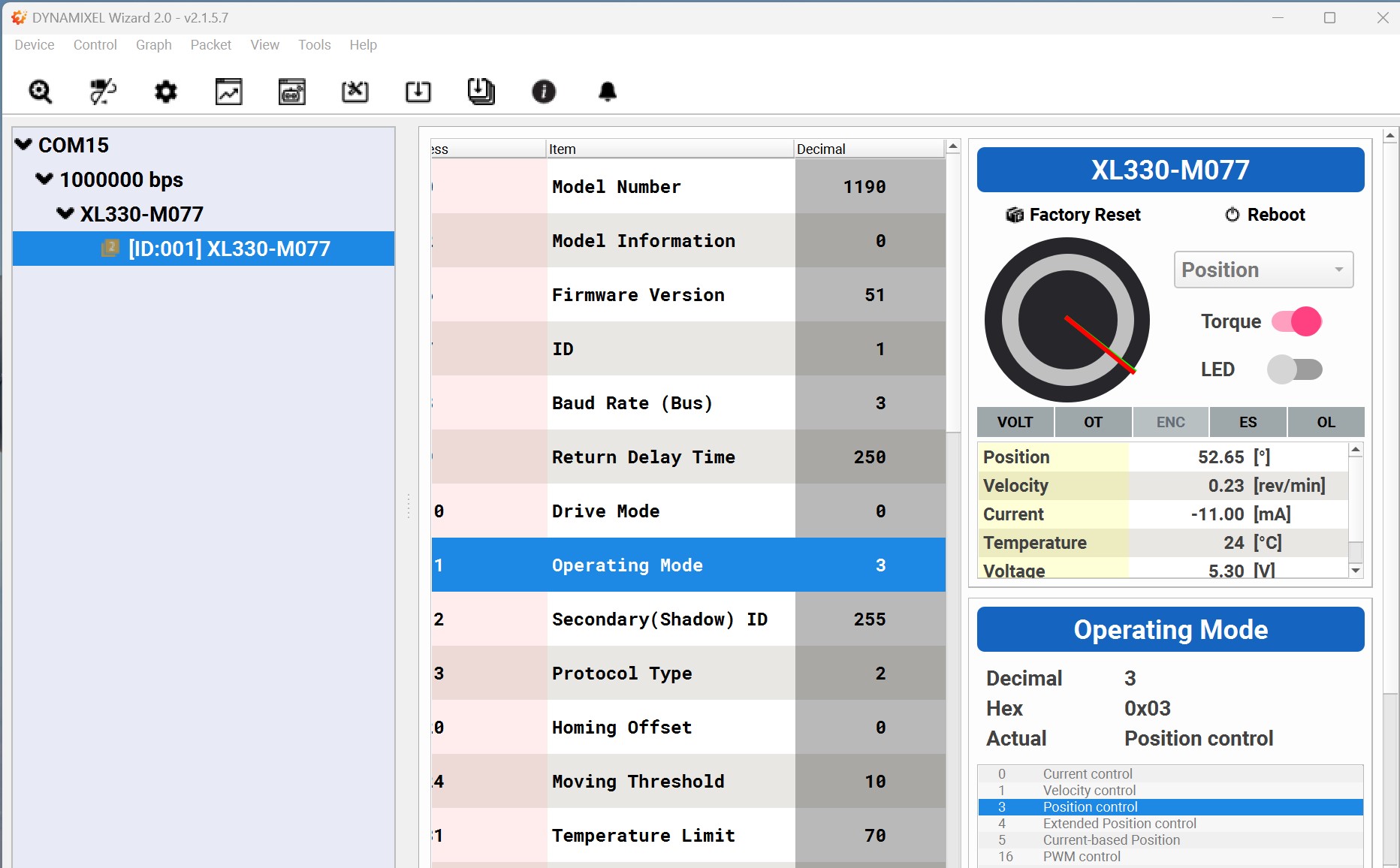1400x868 pixels.
Task: Select the Firmware Version row
Action: 689,294
